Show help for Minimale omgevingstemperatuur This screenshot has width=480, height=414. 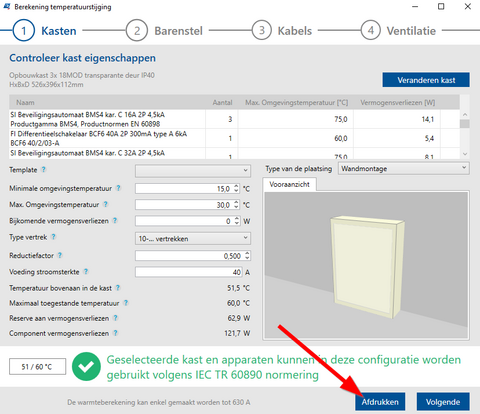tap(118, 188)
